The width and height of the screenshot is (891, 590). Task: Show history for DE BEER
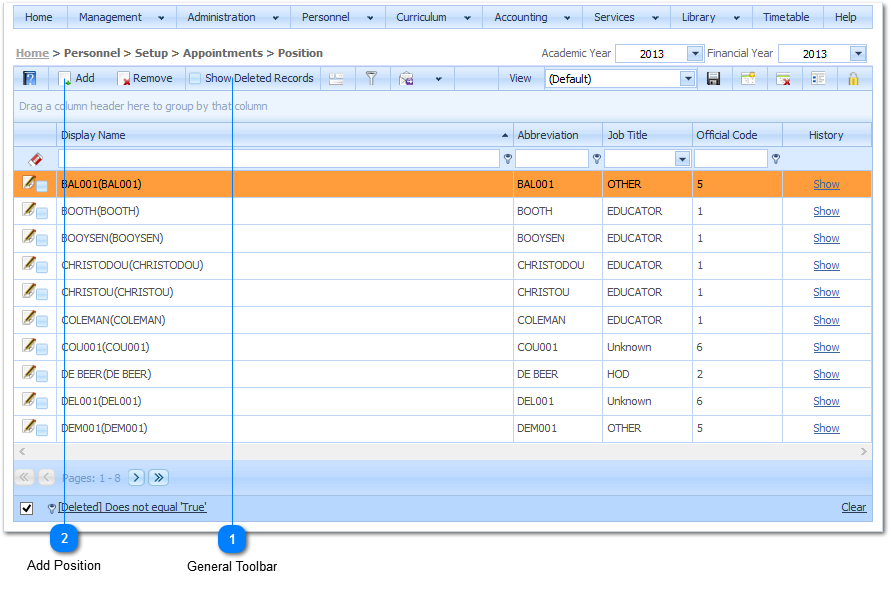point(826,374)
